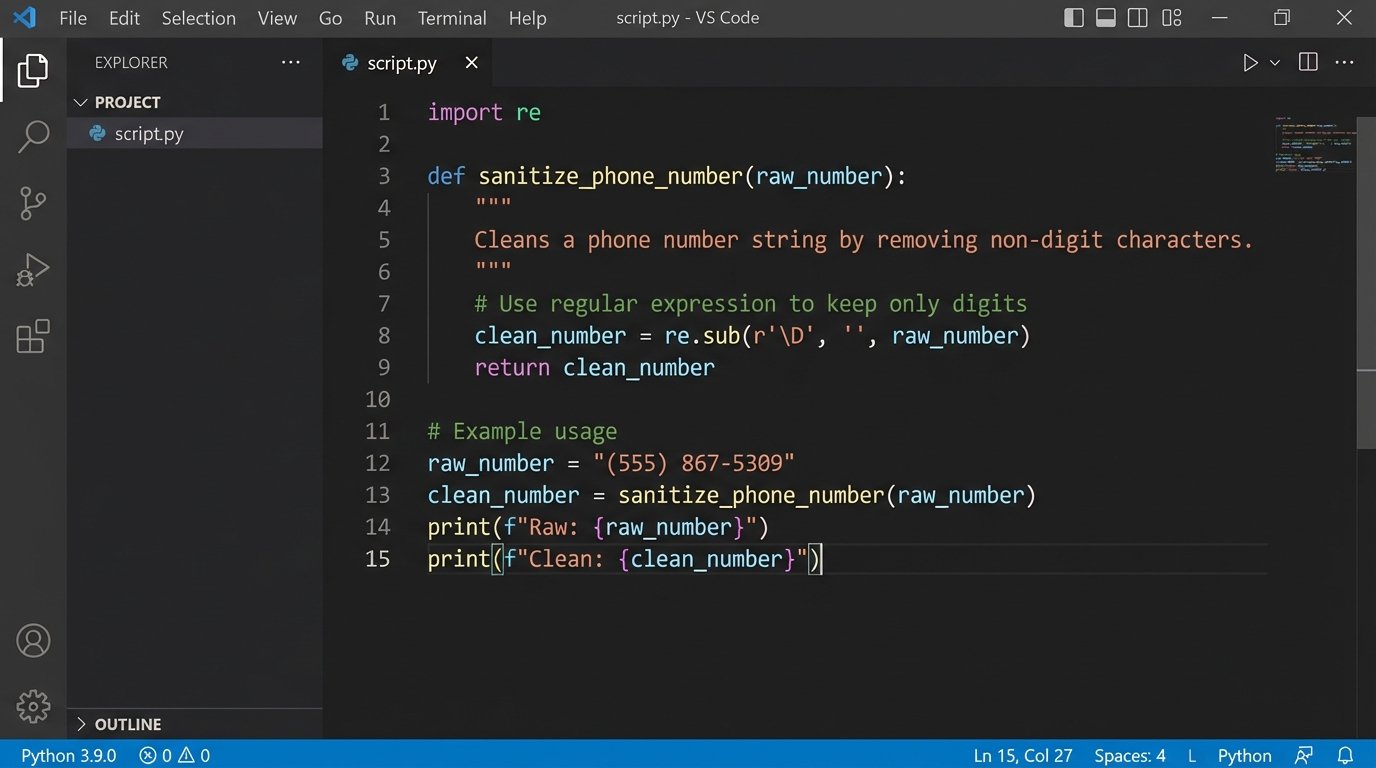Image resolution: width=1376 pixels, height=768 pixels.
Task: Open the Explorer view in activity bar
Action: pos(33,70)
